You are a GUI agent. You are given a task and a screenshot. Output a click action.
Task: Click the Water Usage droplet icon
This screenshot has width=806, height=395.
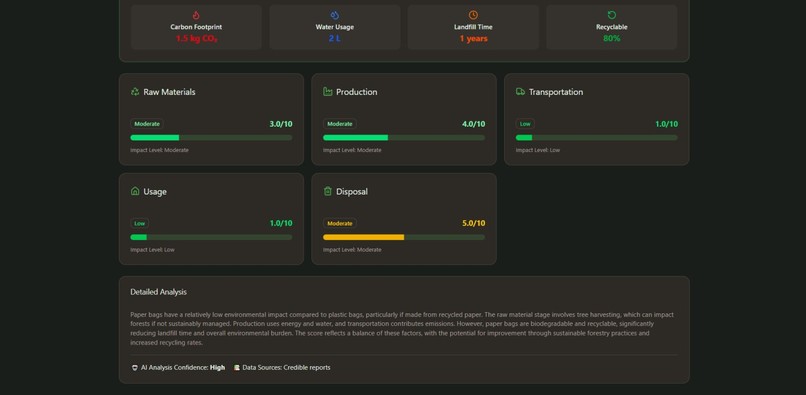click(x=335, y=15)
